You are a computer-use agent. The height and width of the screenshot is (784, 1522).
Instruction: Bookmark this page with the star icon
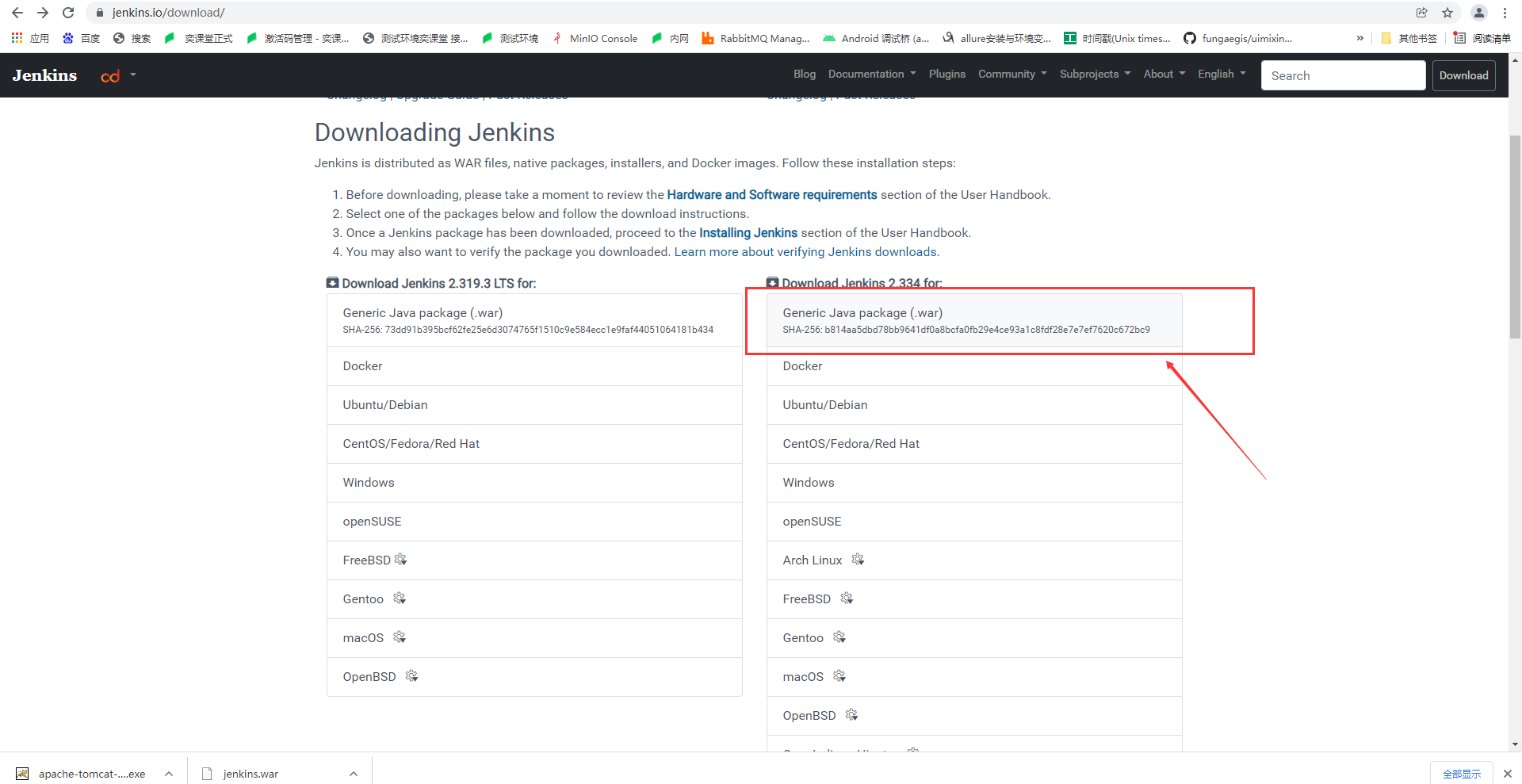click(x=1447, y=13)
